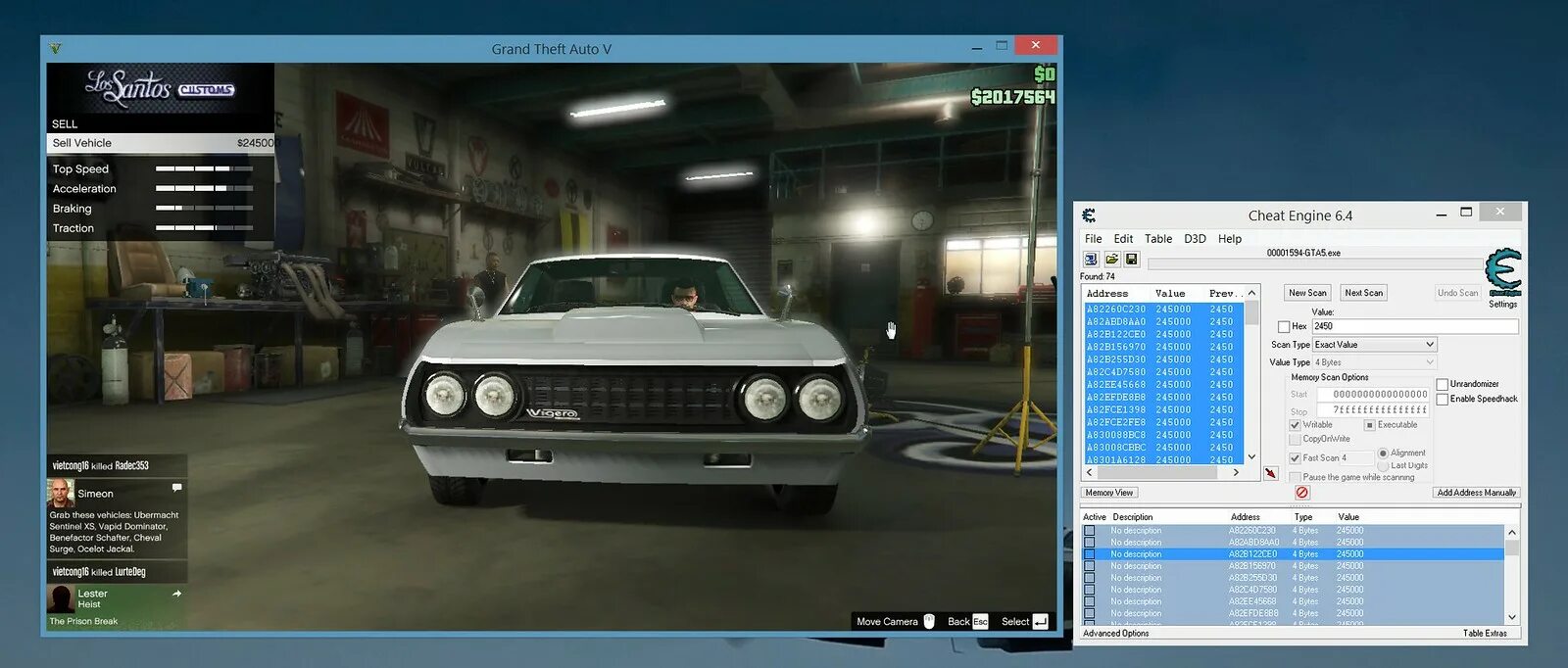Click the Enter key icon next to Select
This screenshot has width=1568, height=668.
tap(1041, 622)
